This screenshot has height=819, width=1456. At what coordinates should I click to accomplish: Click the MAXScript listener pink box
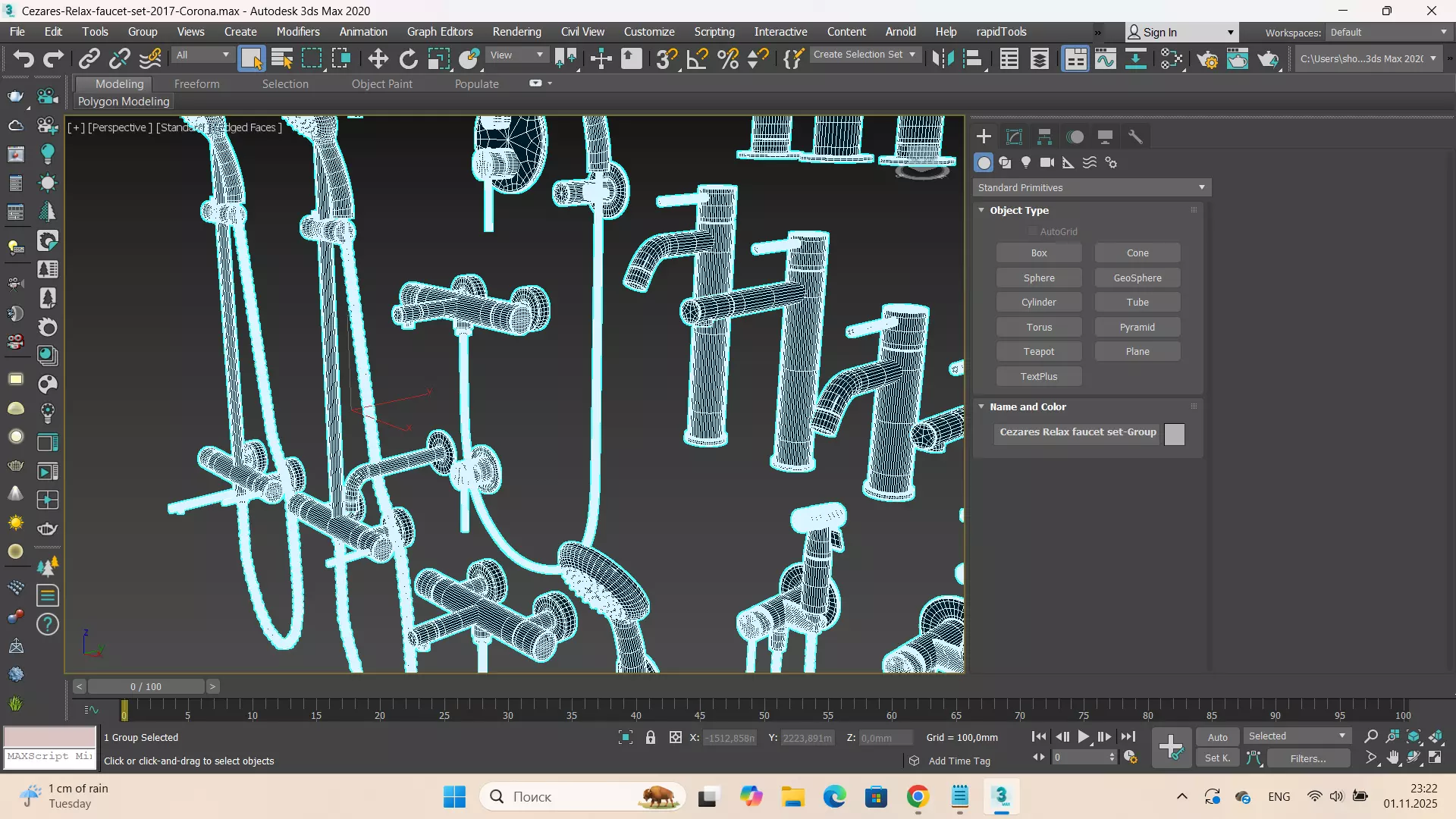(50, 737)
